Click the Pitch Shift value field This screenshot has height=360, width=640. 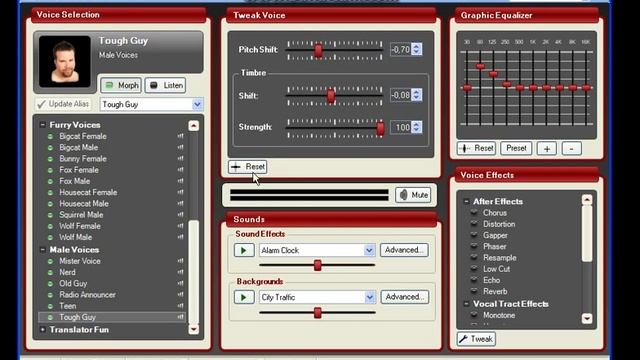point(400,49)
